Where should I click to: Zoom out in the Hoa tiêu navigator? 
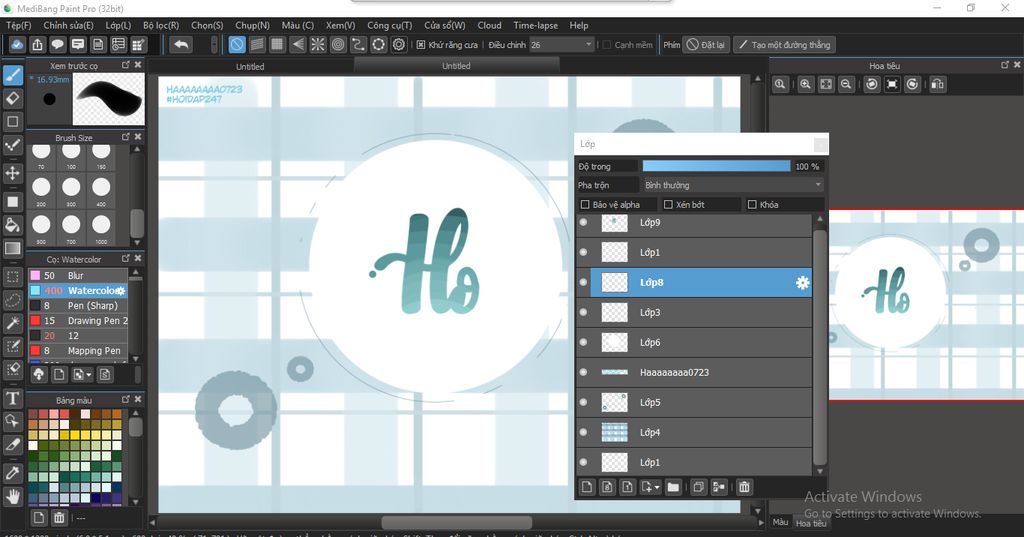[846, 84]
